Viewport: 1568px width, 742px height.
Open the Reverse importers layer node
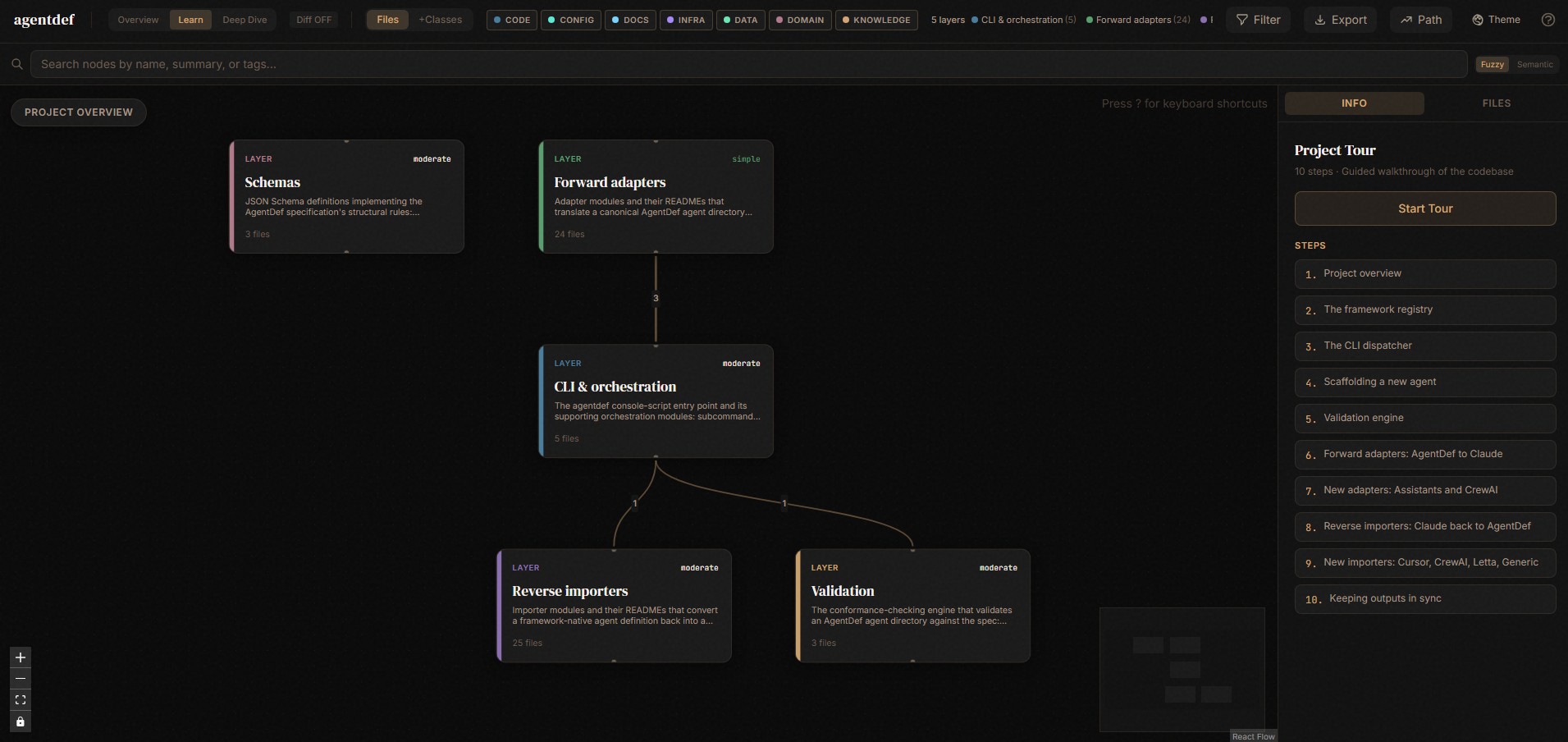click(x=614, y=606)
